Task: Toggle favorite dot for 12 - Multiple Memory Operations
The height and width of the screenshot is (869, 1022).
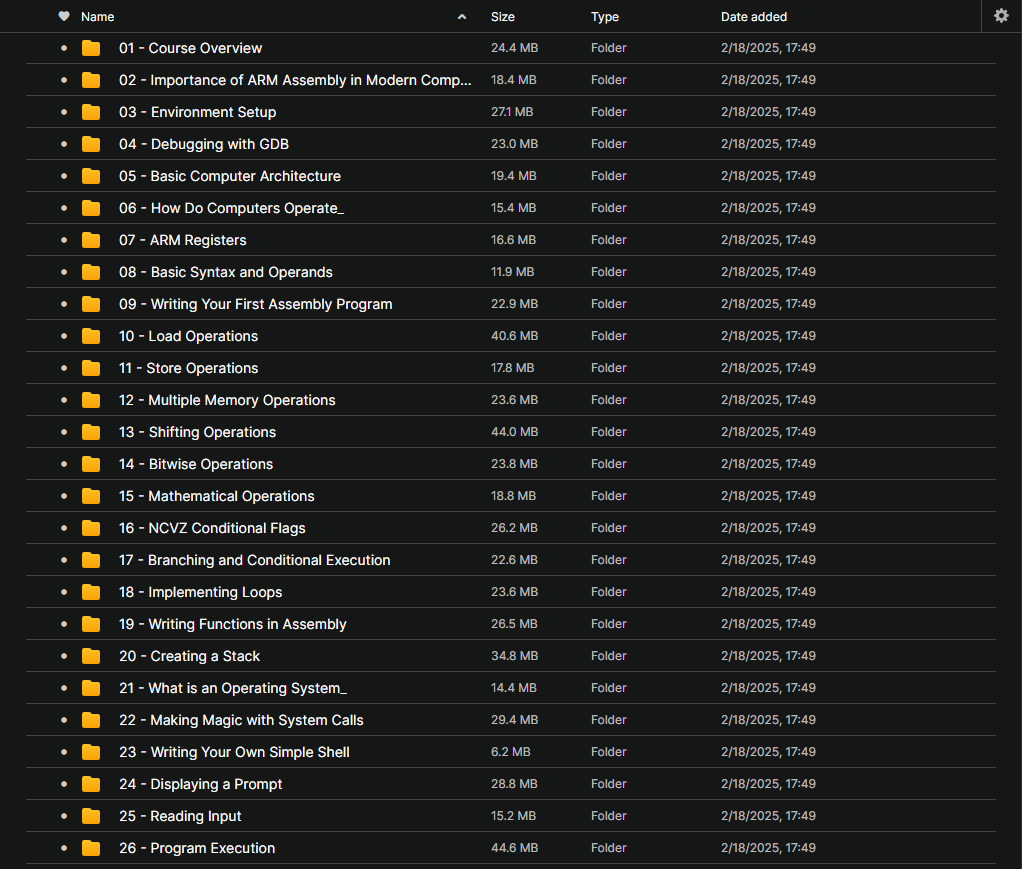Action: click(x=64, y=400)
